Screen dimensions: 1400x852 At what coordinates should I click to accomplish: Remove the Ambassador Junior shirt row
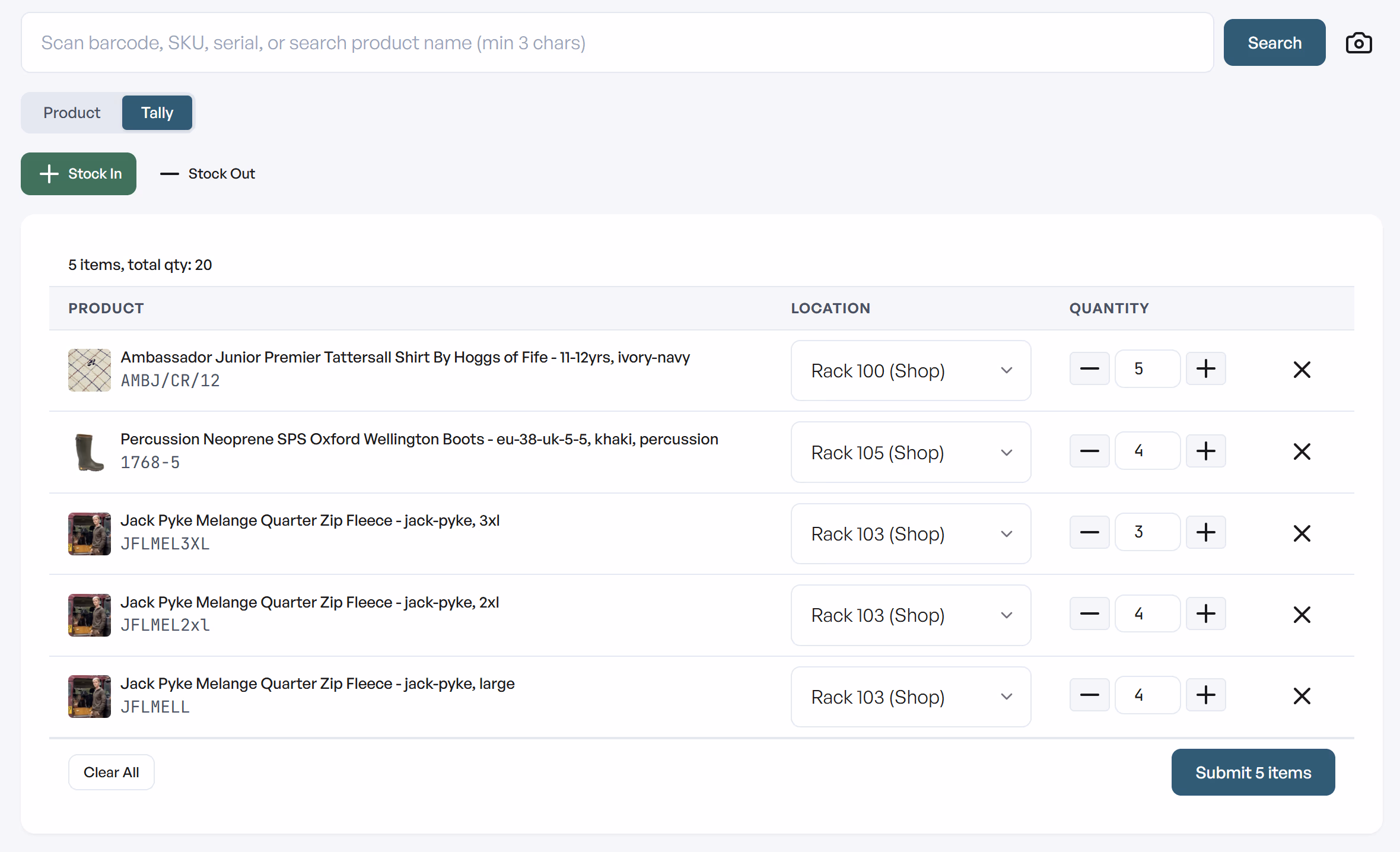1302,370
